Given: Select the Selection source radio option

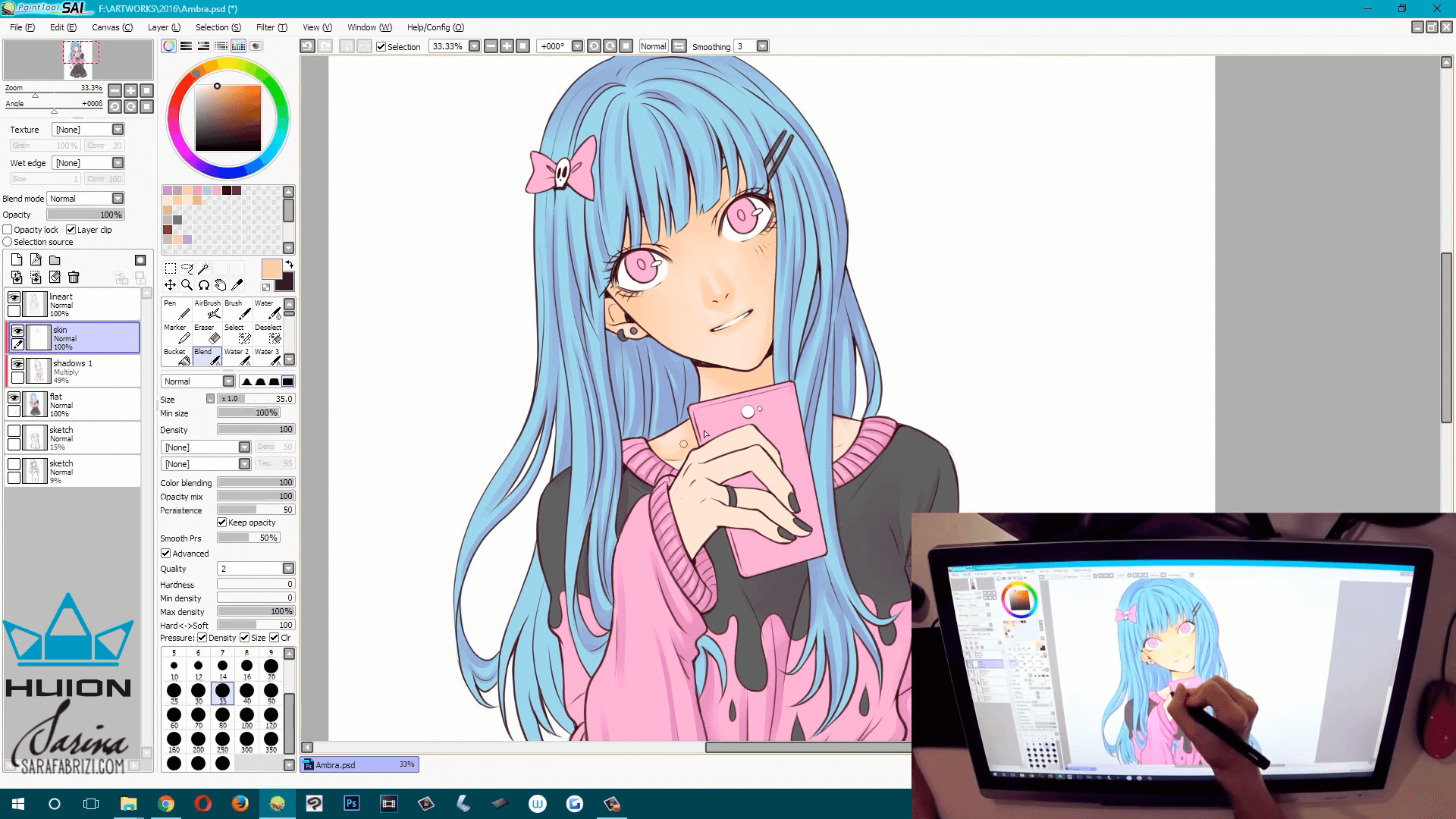Looking at the screenshot, I should click(8, 242).
